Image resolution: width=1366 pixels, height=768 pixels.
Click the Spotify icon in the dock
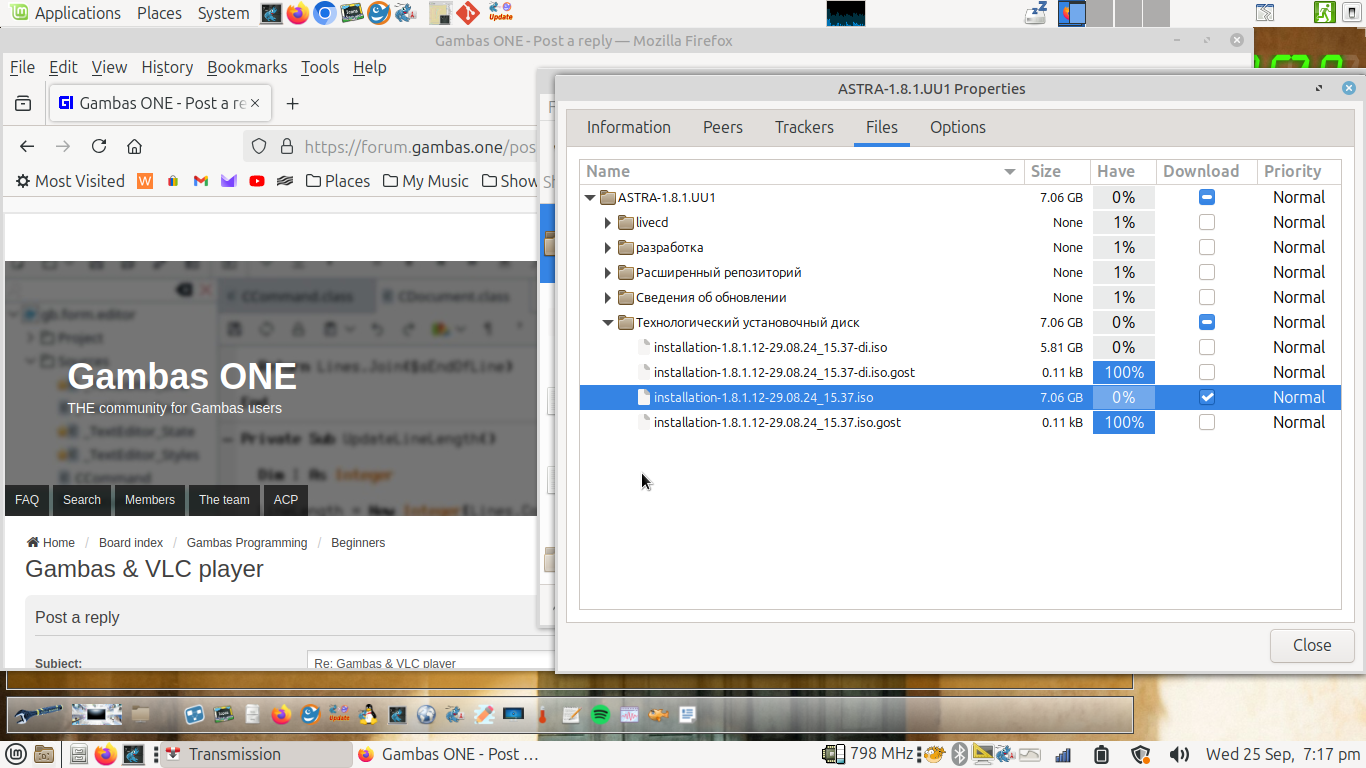600,715
